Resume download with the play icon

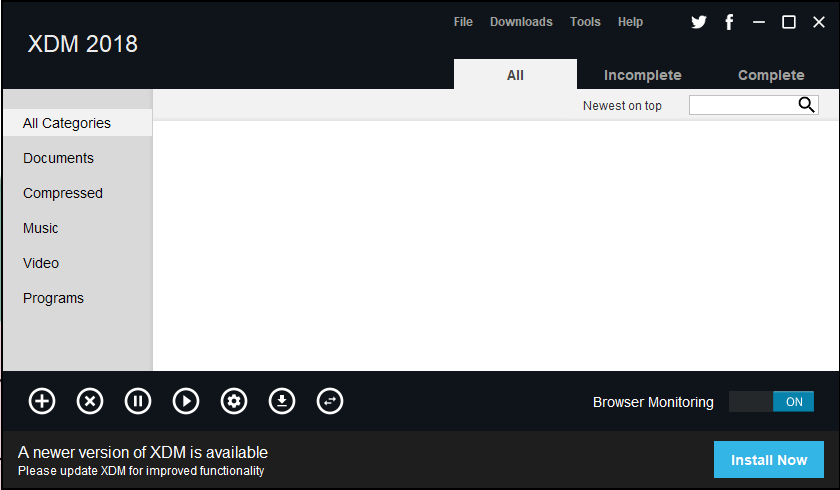pyautogui.click(x=186, y=401)
